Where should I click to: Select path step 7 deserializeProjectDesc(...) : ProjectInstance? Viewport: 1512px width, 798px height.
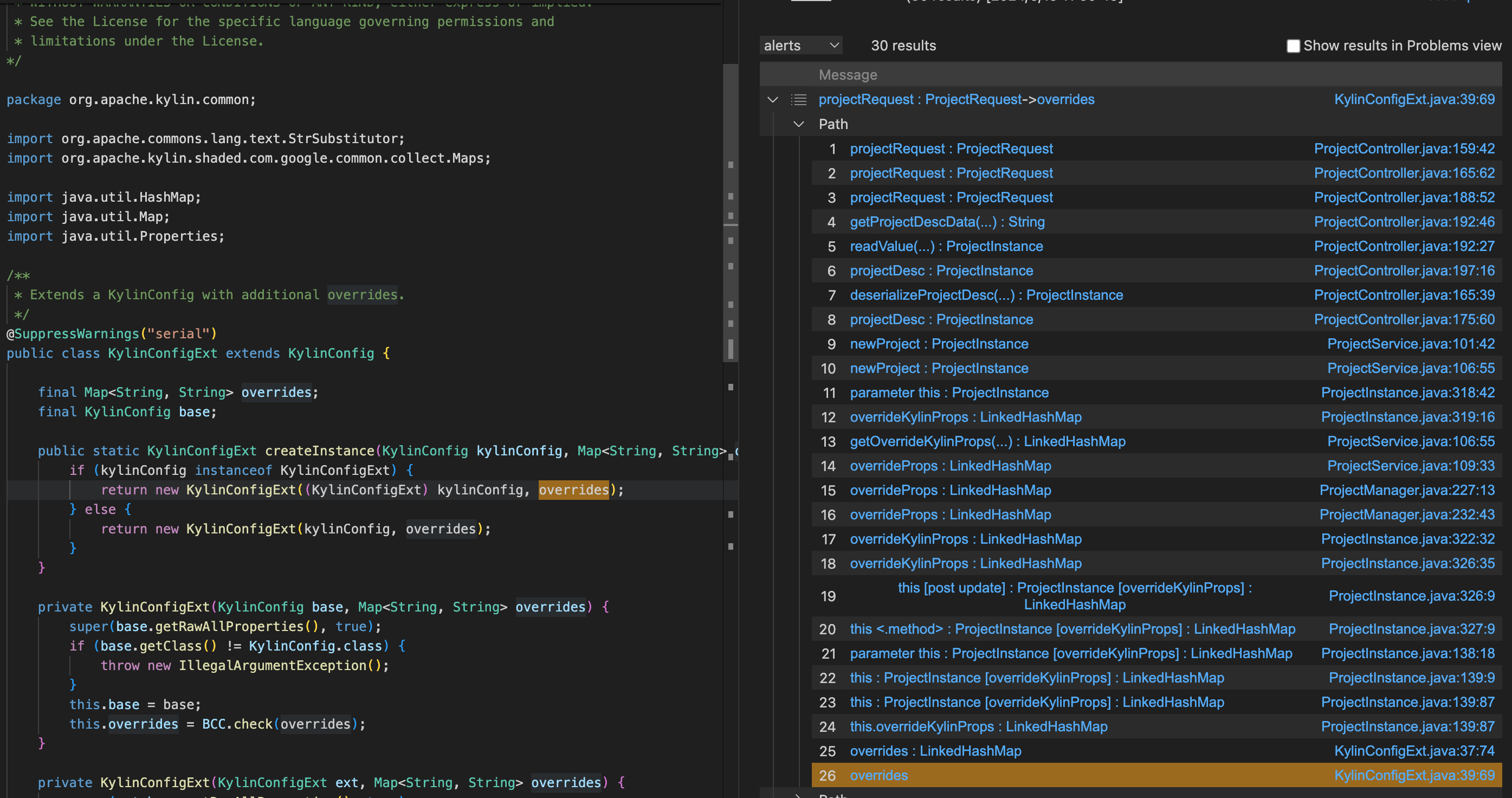[x=986, y=295]
